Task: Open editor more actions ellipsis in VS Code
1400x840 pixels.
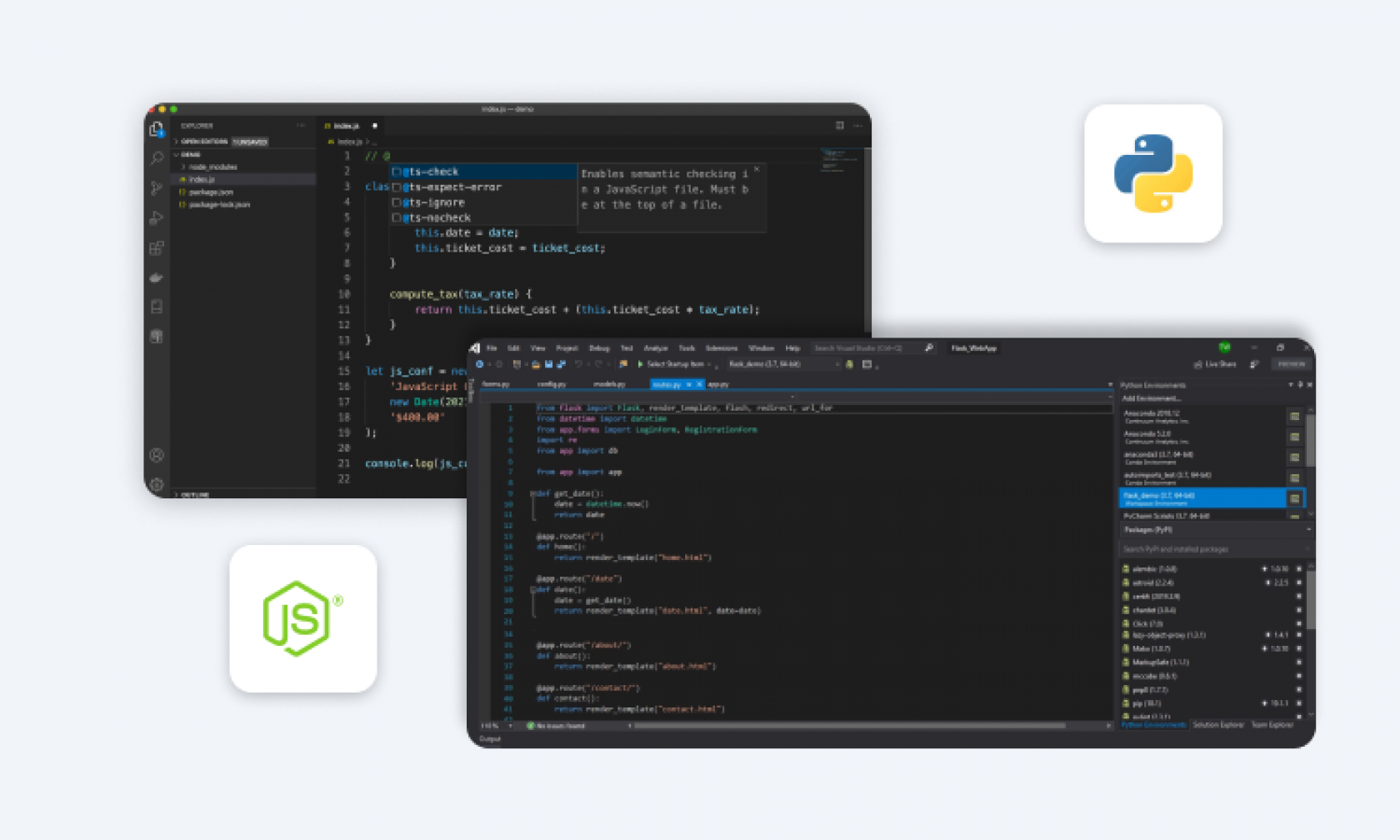Action: [x=857, y=126]
